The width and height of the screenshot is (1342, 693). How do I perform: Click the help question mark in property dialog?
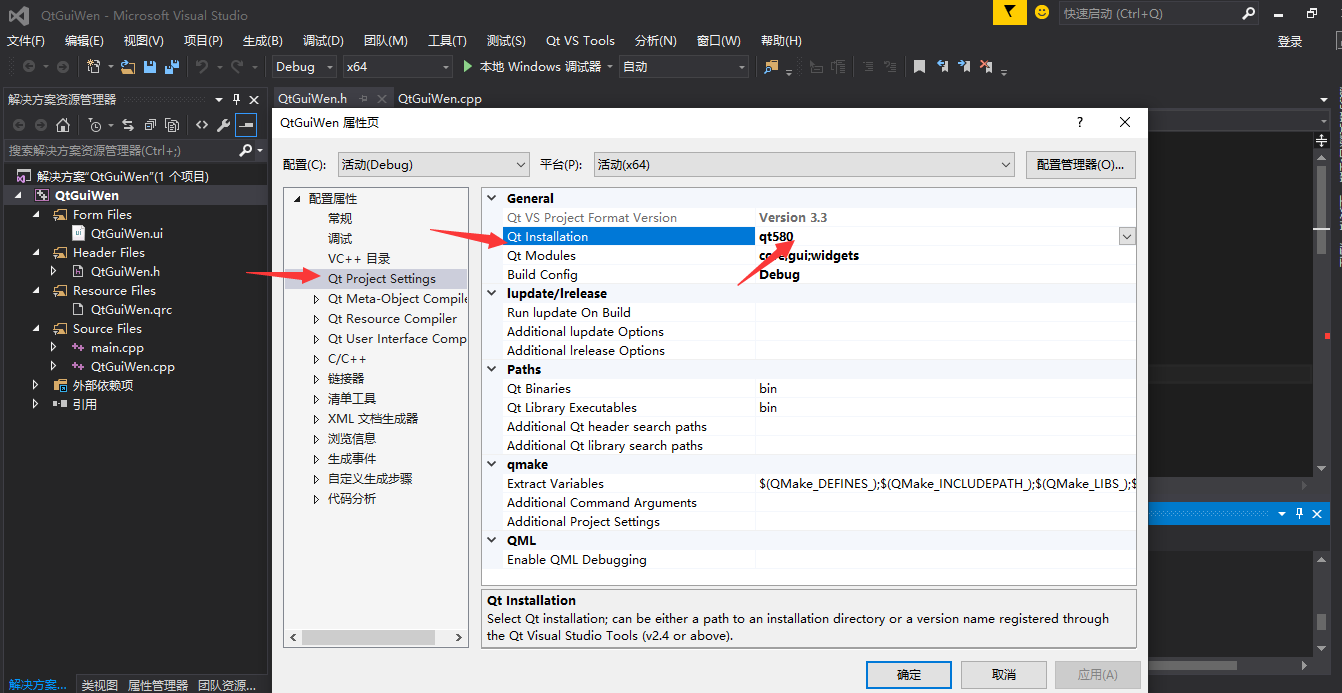tap(1080, 122)
